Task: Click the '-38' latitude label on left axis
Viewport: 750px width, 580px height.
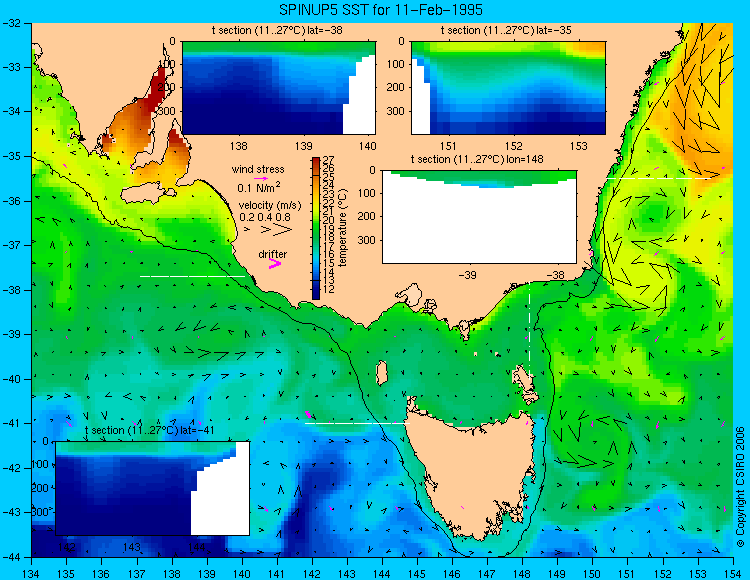Action: coord(12,290)
